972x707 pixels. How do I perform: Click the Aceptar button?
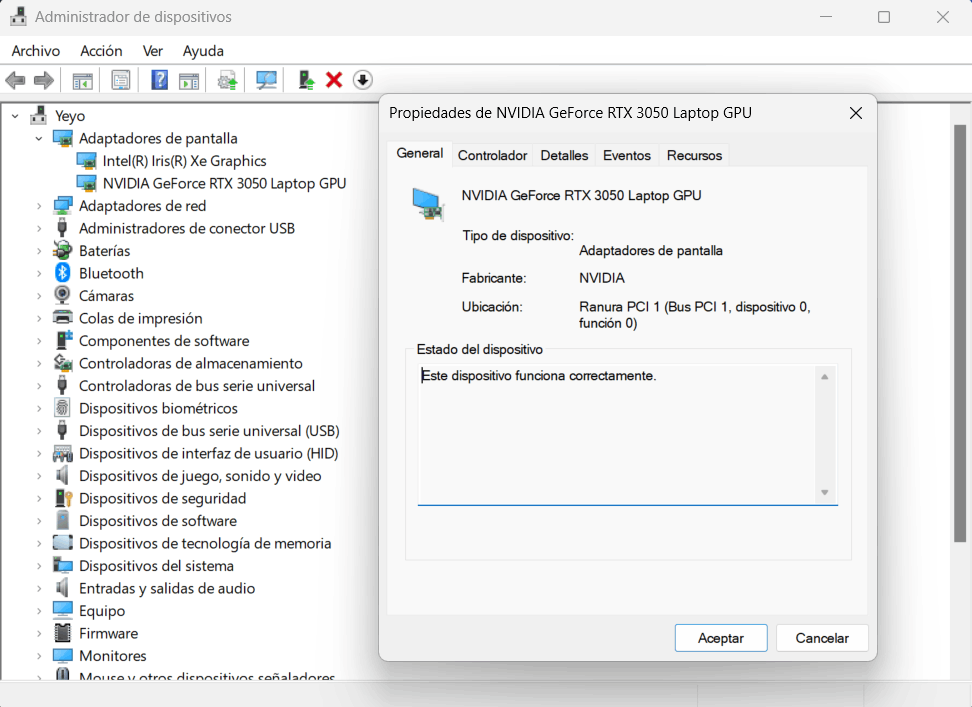pos(721,638)
